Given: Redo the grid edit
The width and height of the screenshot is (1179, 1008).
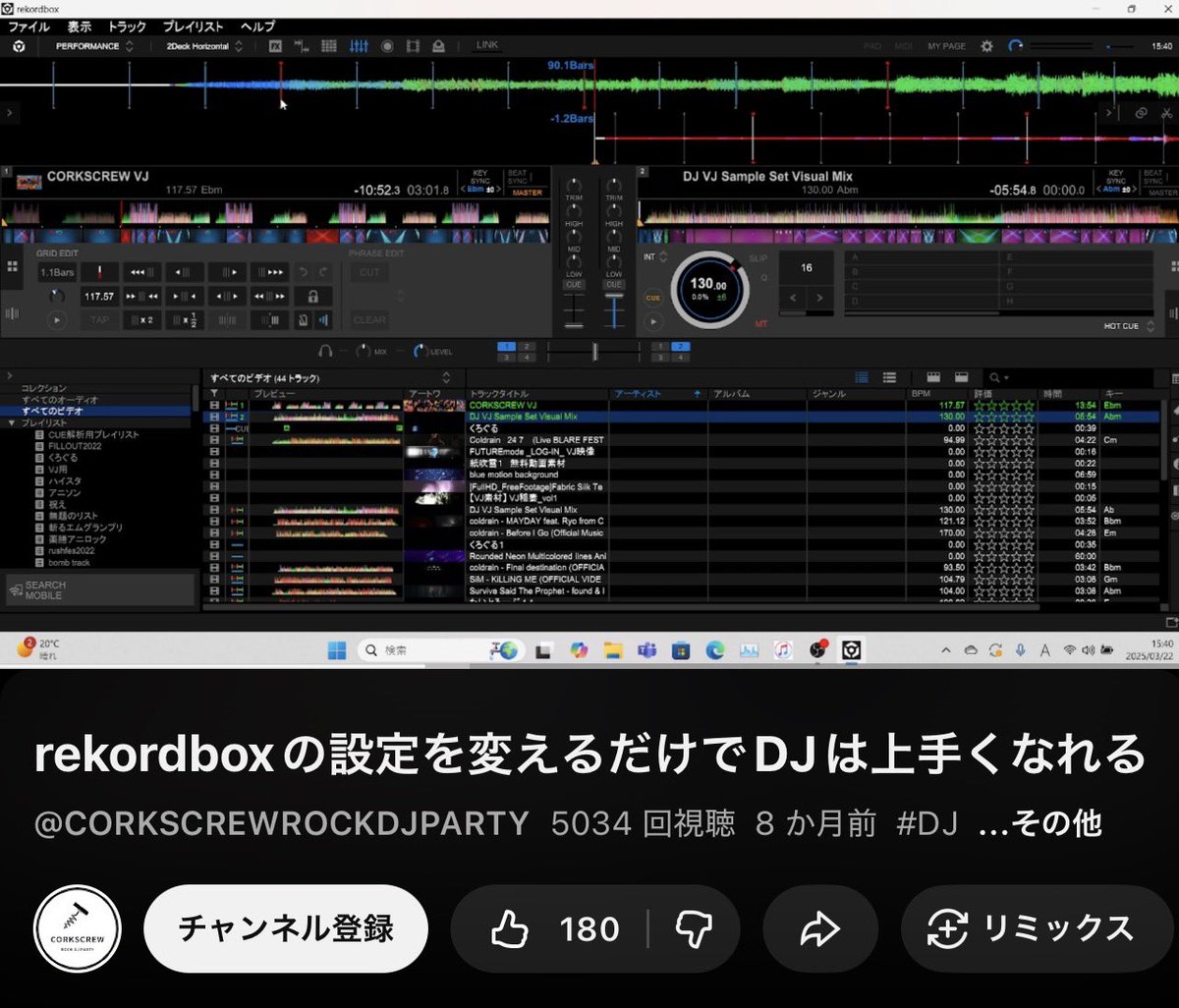Looking at the screenshot, I should 322,272.
